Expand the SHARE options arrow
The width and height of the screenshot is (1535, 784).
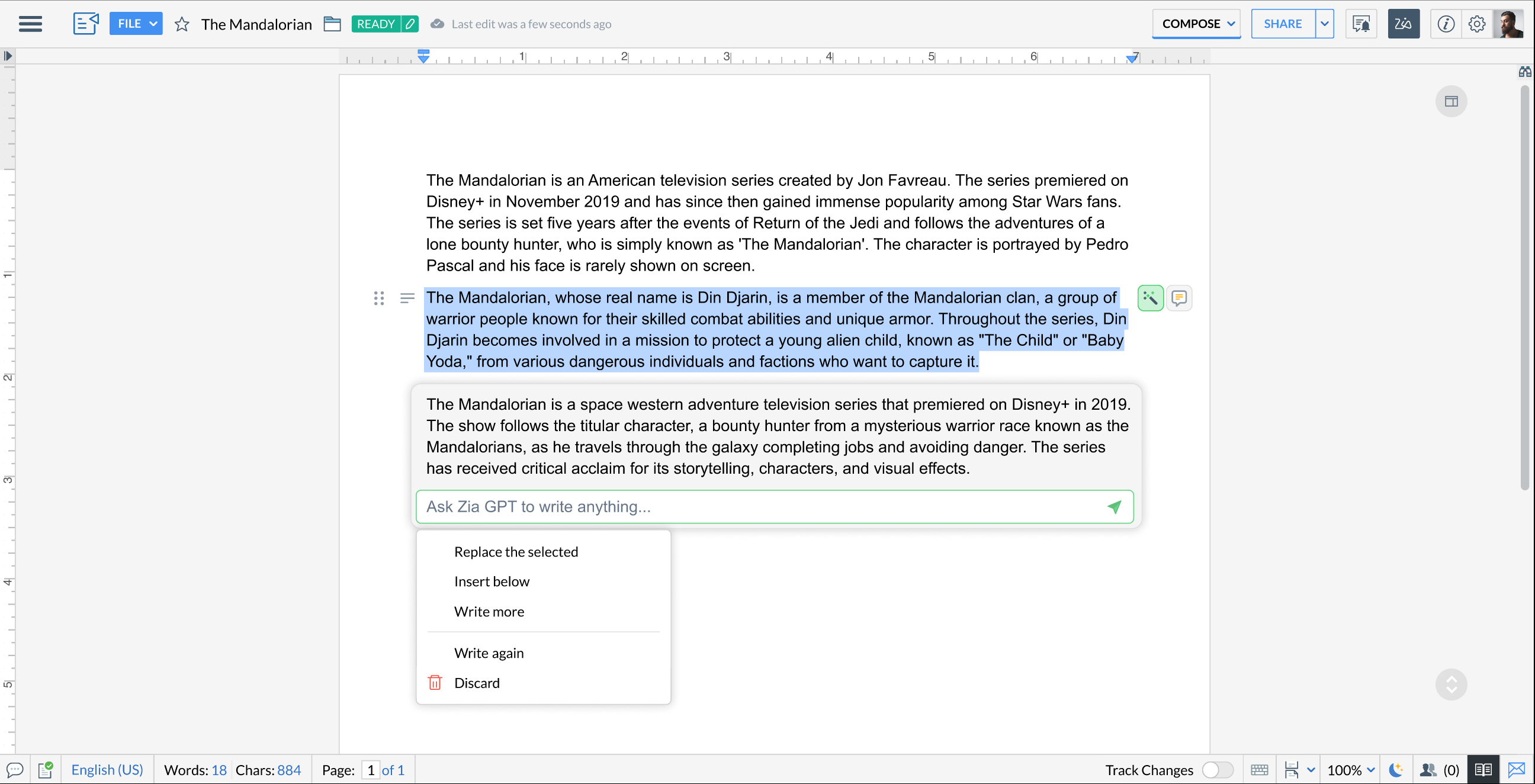click(1325, 24)
